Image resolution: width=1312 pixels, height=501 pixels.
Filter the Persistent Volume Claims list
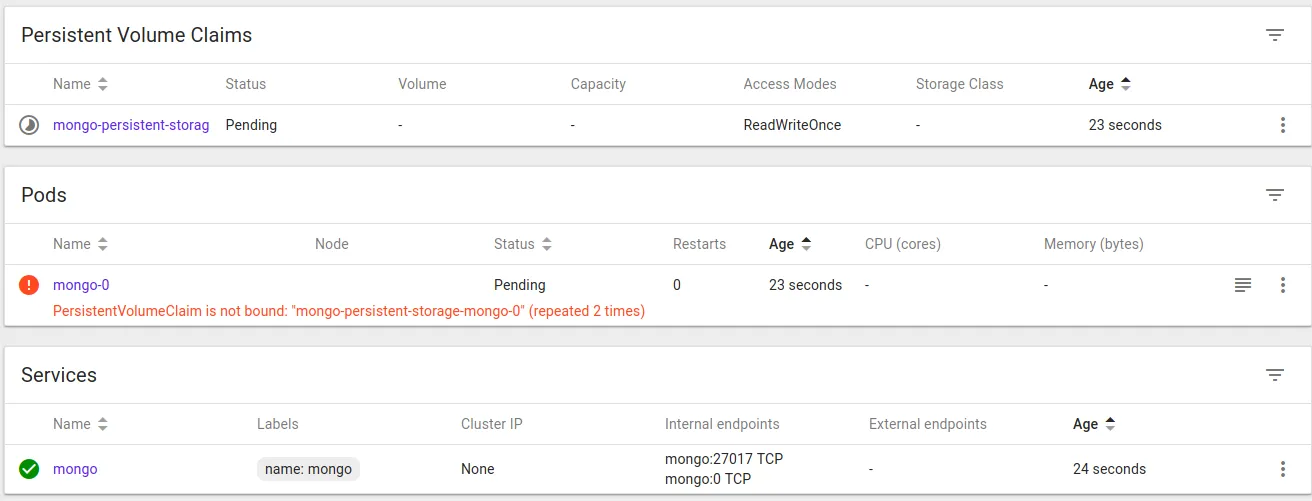coord(1274,35)
